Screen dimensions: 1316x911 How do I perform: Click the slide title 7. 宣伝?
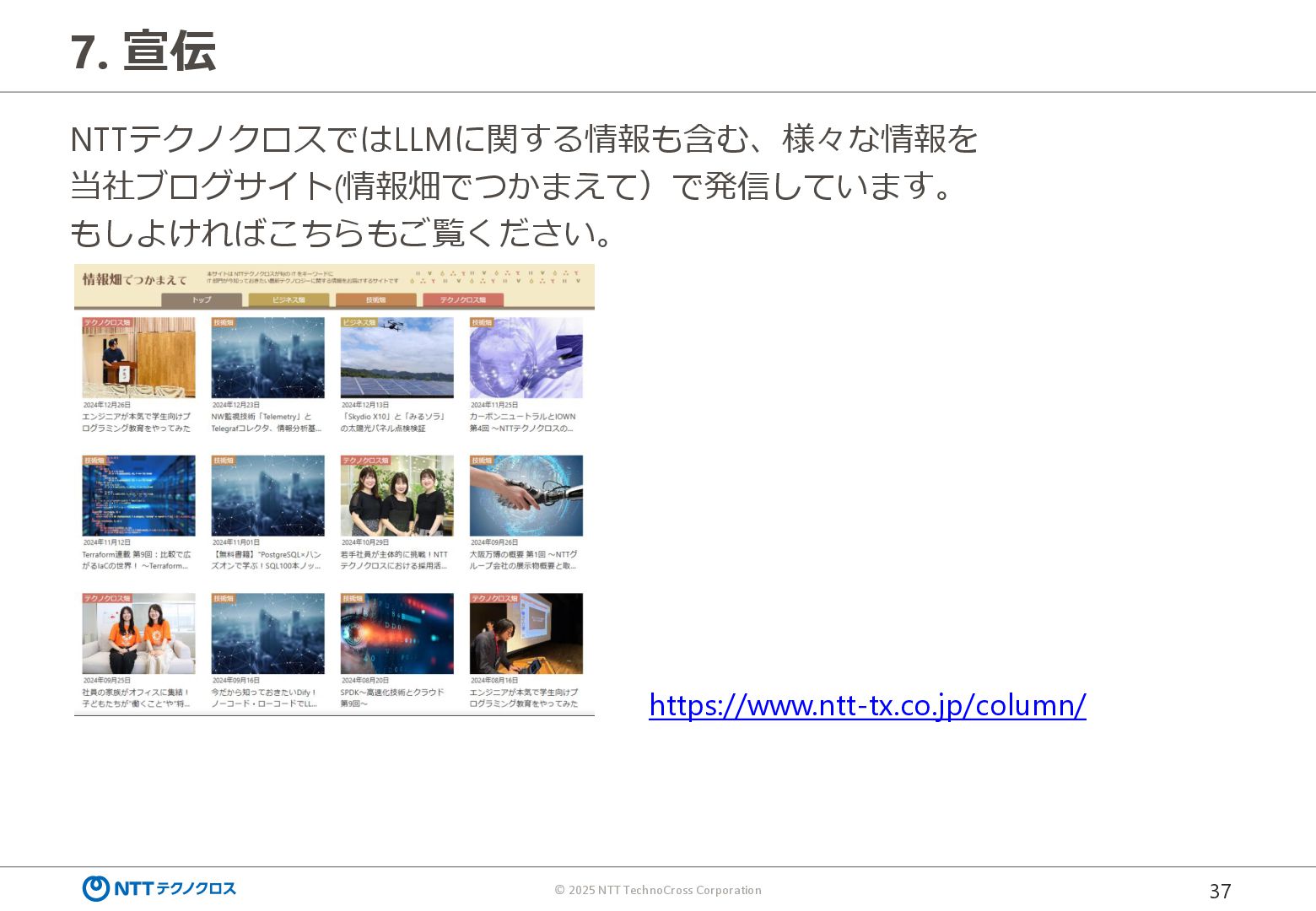pos(143,51)
